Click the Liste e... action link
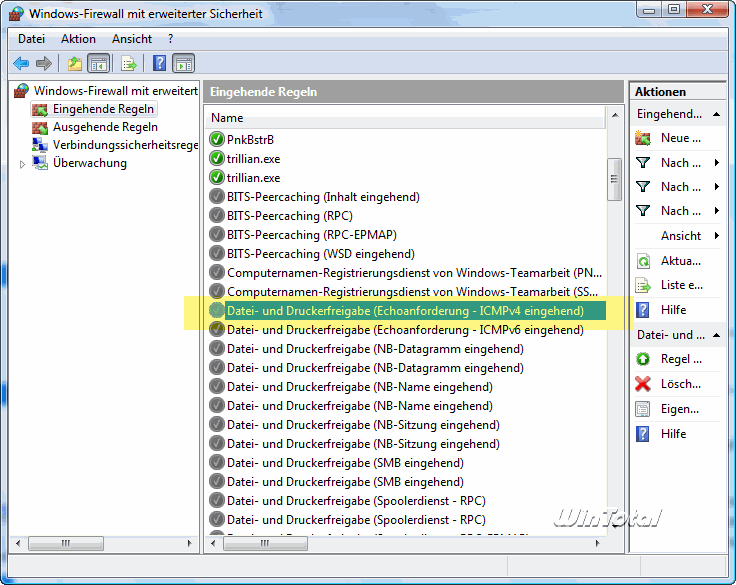Screen dimensions: 736x585 (x=682, y=285)
